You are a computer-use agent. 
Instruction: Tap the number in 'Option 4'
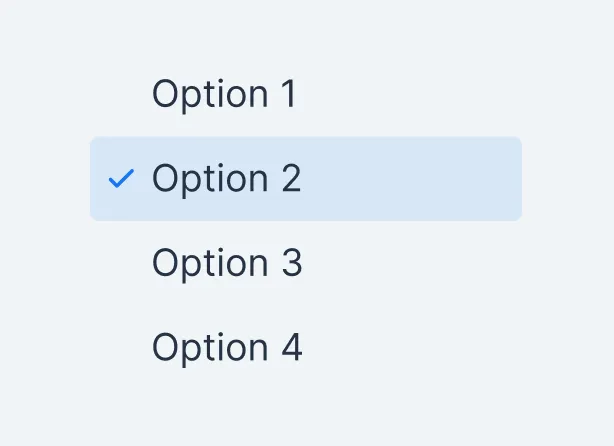pos(291,348)
